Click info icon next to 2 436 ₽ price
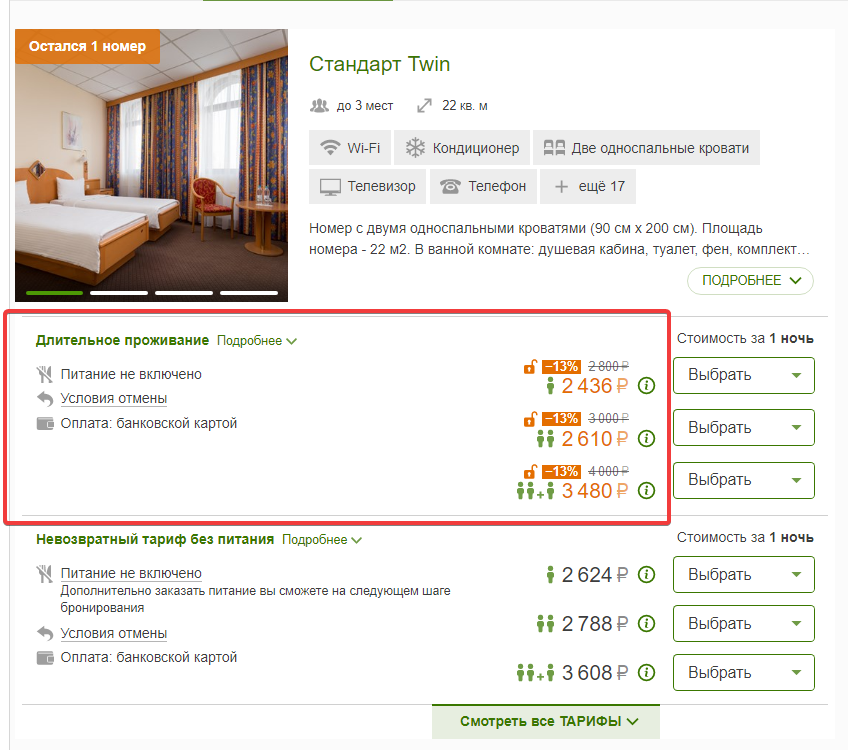 [646, 386]
